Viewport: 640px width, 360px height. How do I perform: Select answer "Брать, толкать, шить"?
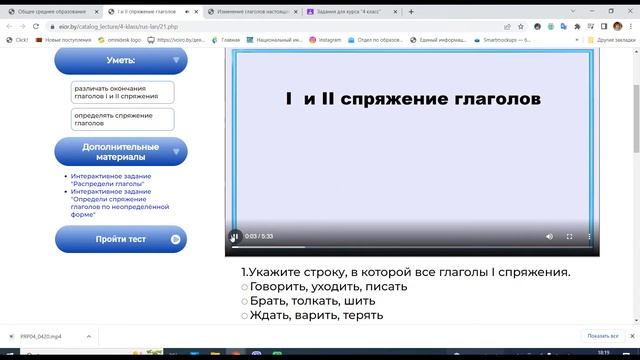tap(244, 301)
